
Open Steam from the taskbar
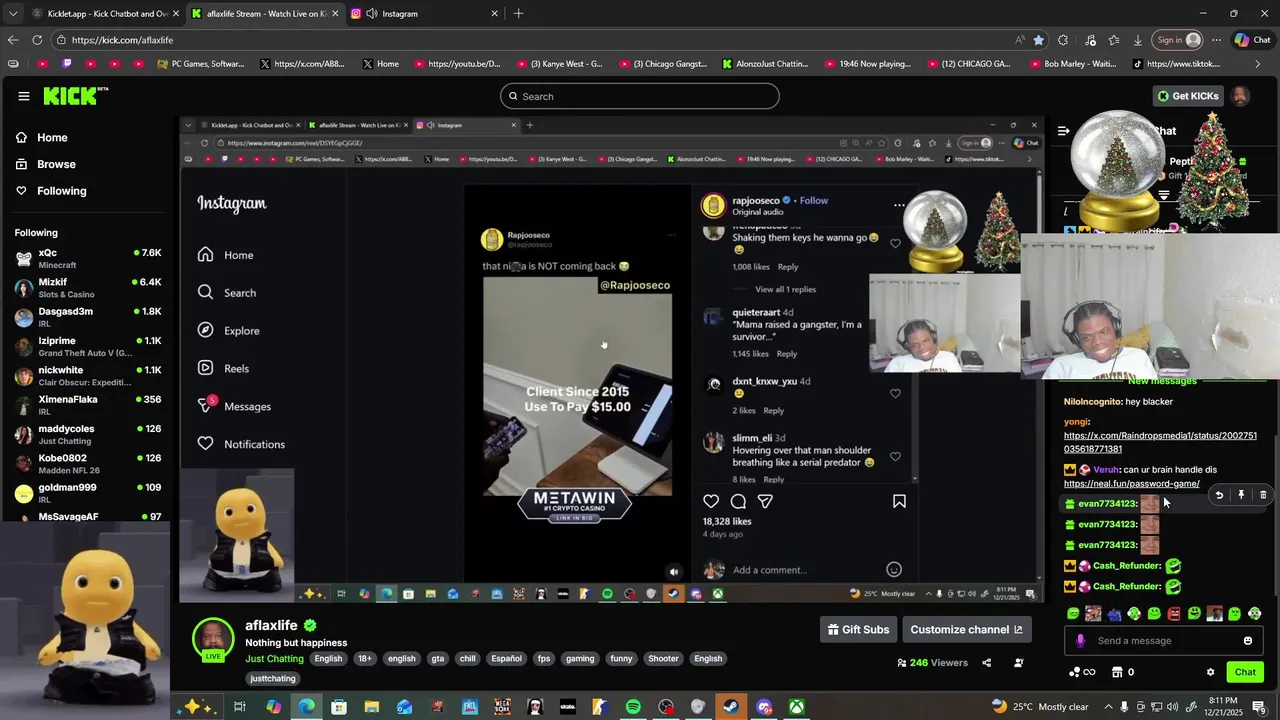click(x=732, y=707)
